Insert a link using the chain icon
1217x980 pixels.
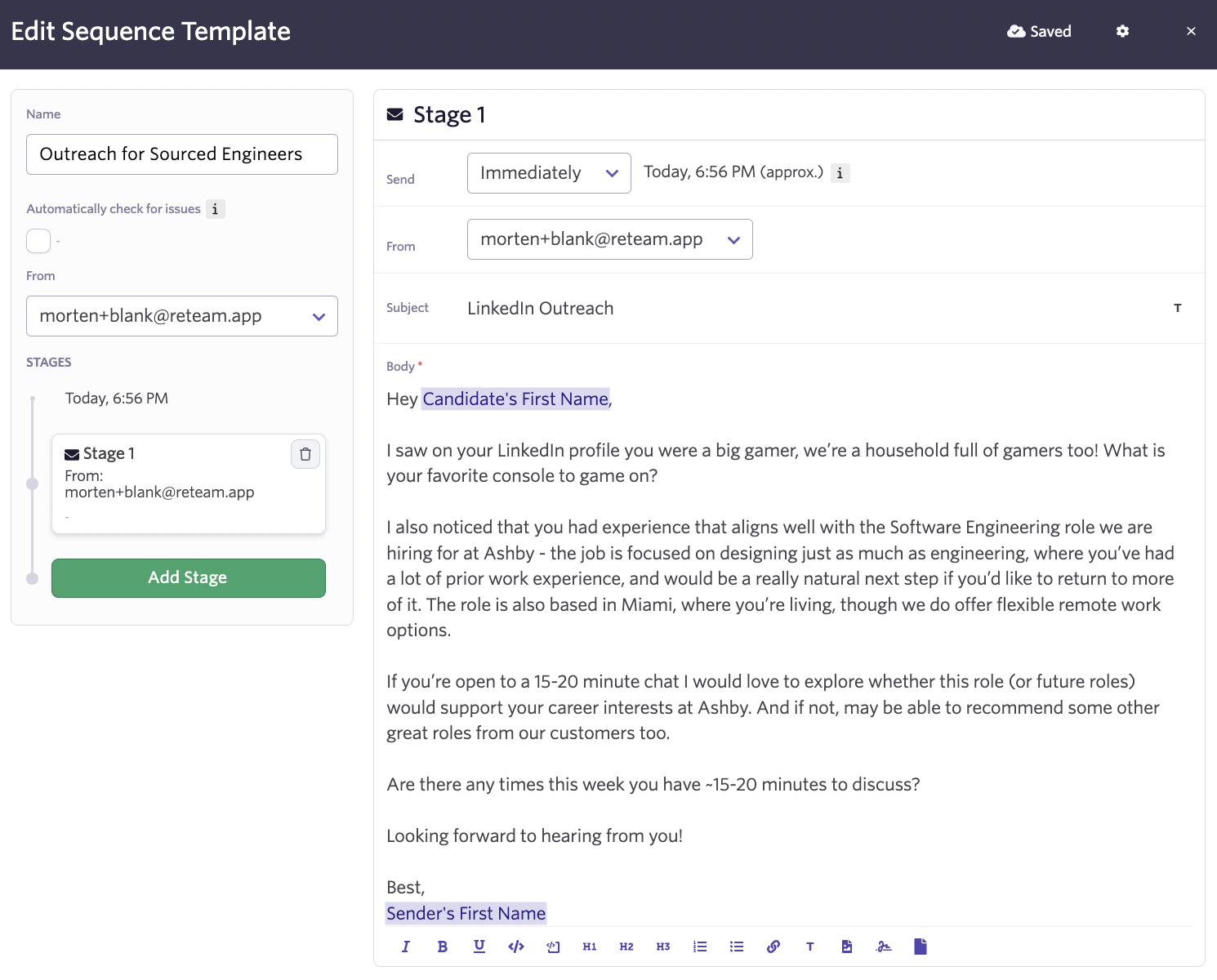point(773,947)
